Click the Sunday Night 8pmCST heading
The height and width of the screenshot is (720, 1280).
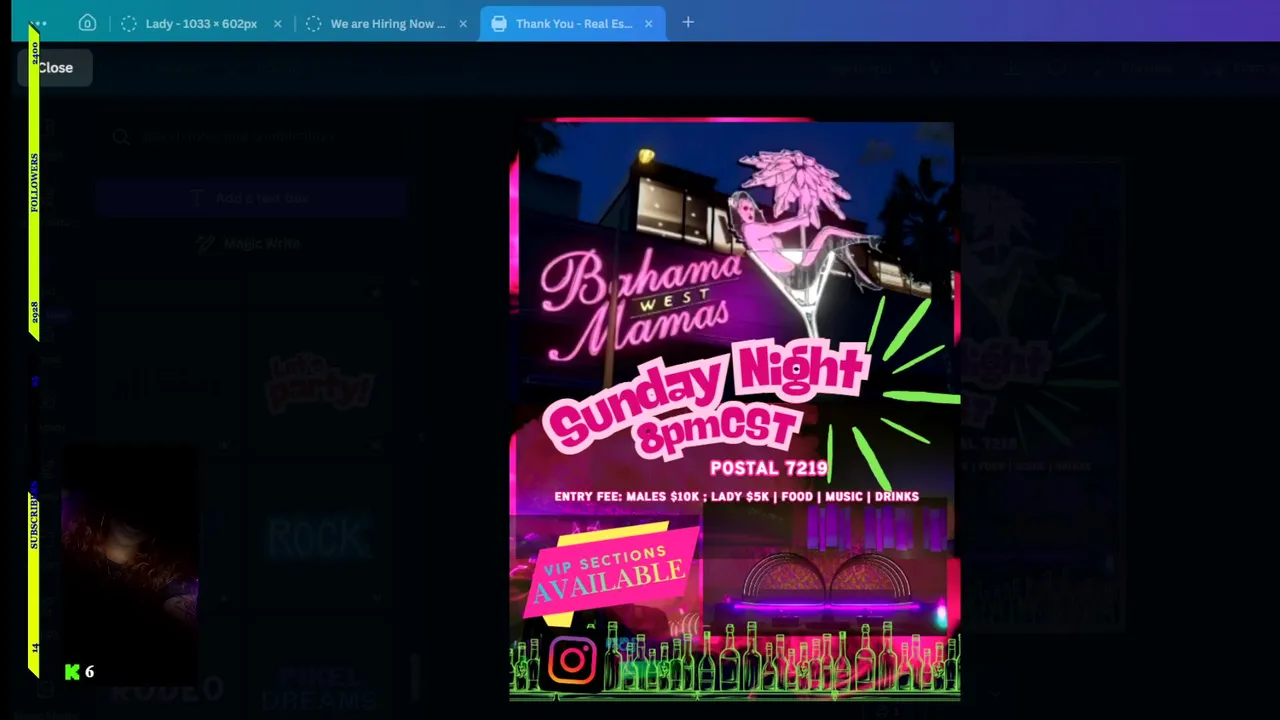point(708,399)
